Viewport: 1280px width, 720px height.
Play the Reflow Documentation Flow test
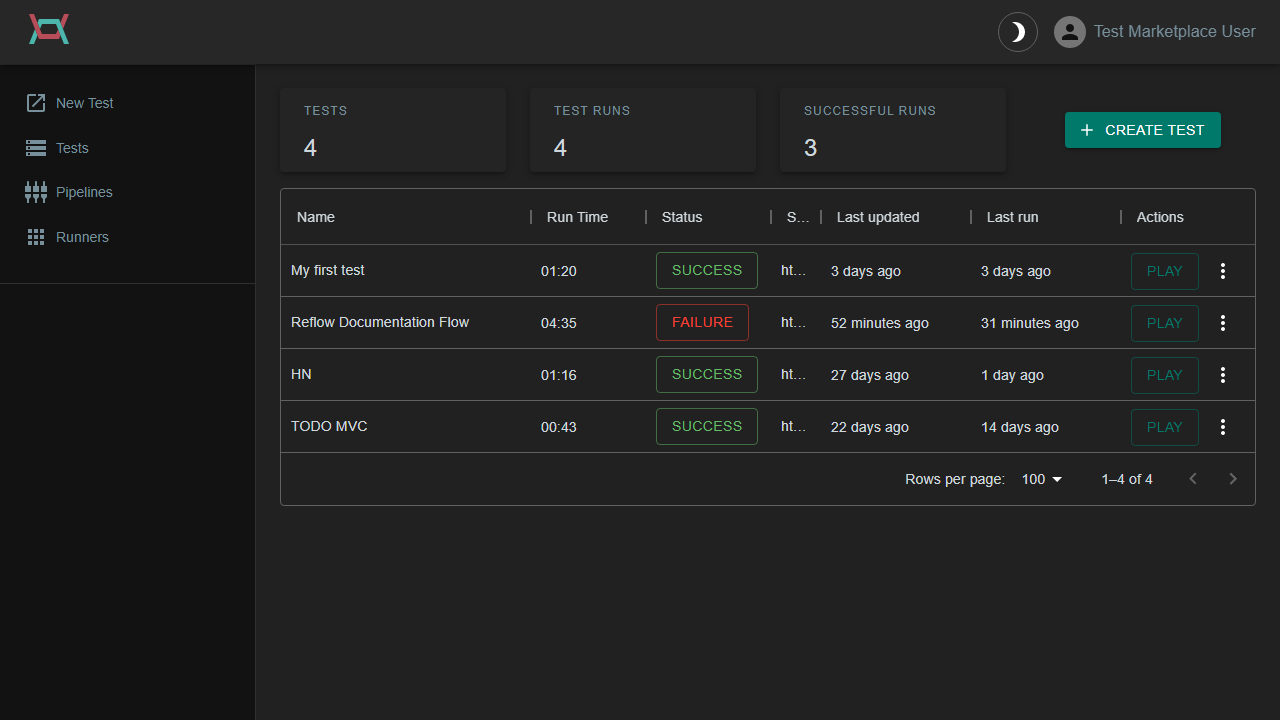pyautogui.click(x=1165, y=323)
